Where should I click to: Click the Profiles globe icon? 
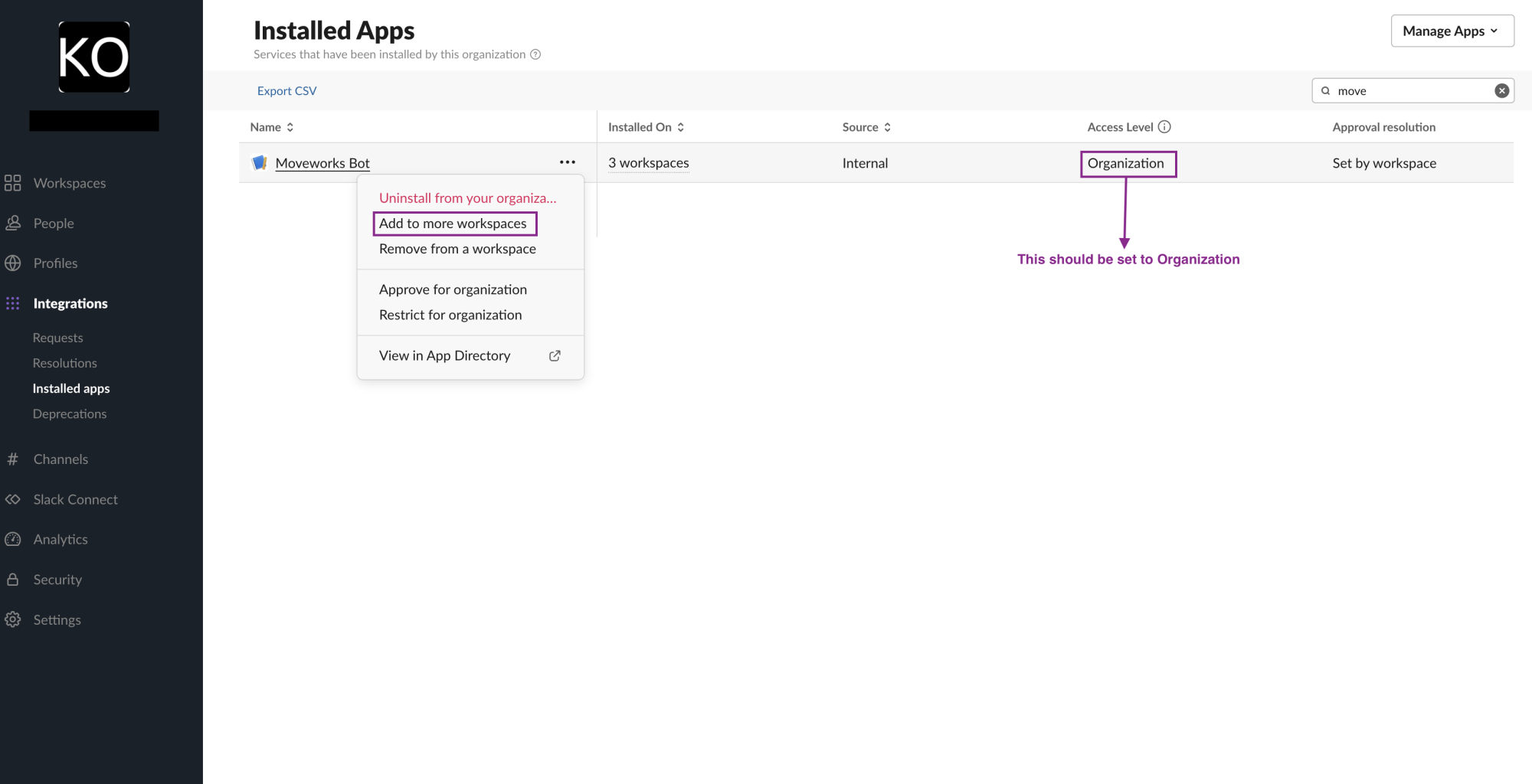(x=12, y=263)
